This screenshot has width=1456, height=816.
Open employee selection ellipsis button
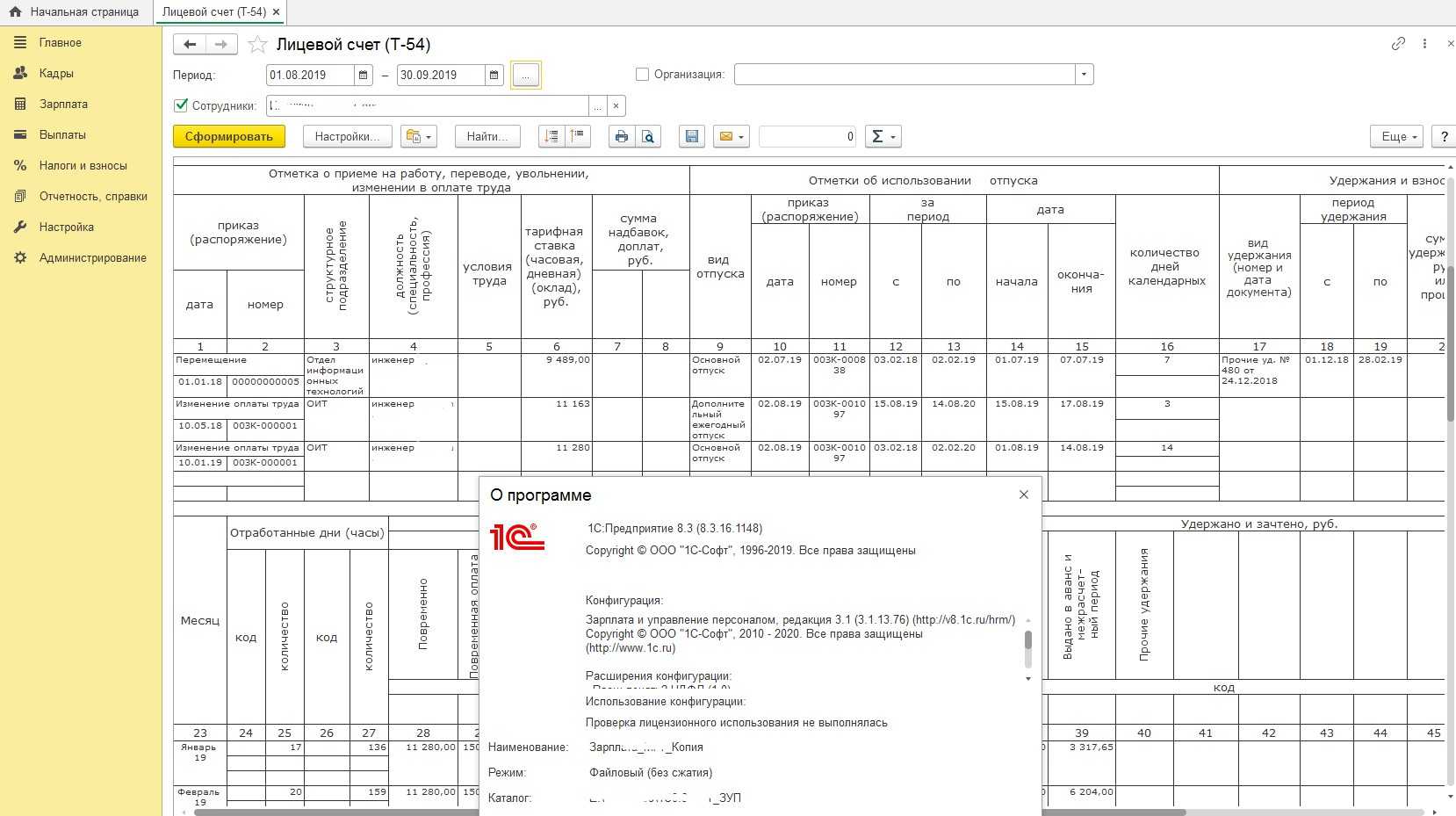[598, 106]
